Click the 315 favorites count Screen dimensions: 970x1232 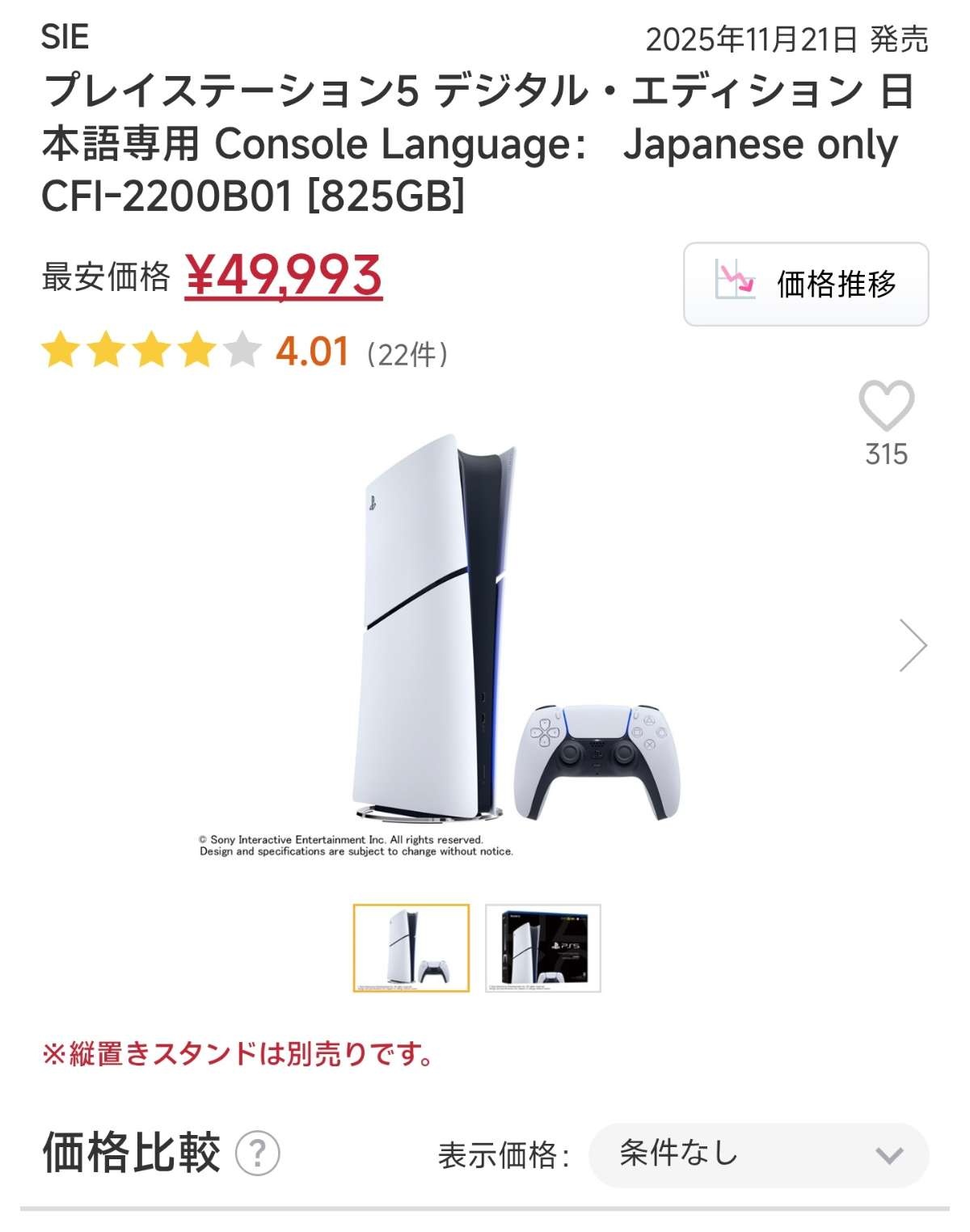pos(887,454)
